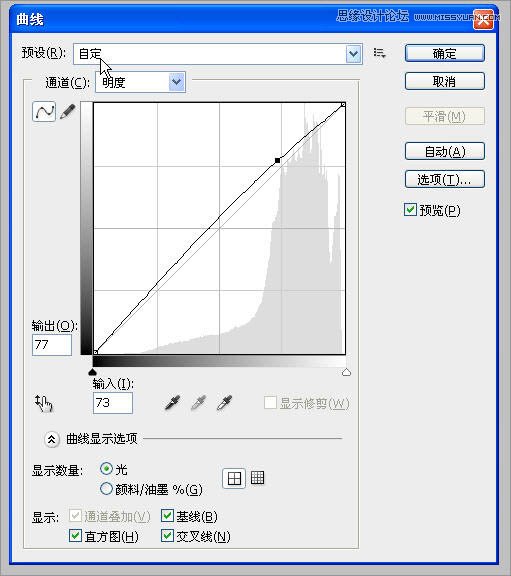Select the curve point editing tool
The width and height of the screenshot is (511, 576).
click(44, 112)
